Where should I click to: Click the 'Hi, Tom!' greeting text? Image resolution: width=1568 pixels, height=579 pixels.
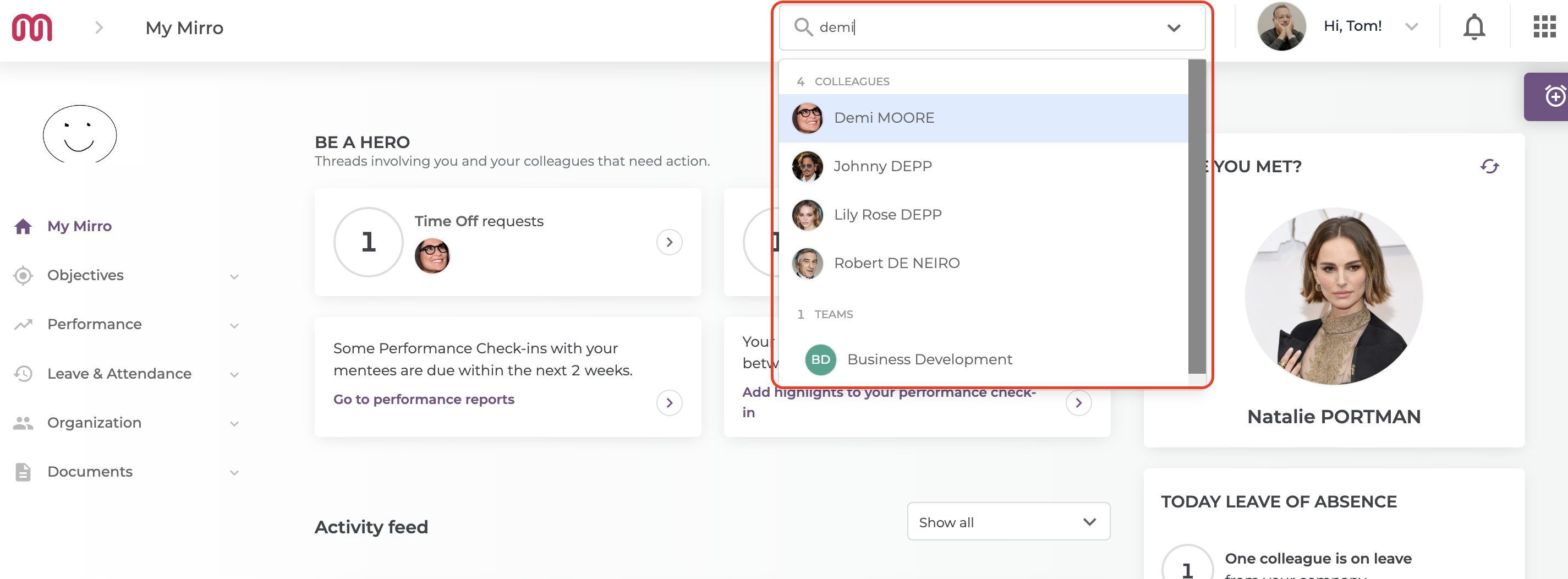click(1352, 26)
